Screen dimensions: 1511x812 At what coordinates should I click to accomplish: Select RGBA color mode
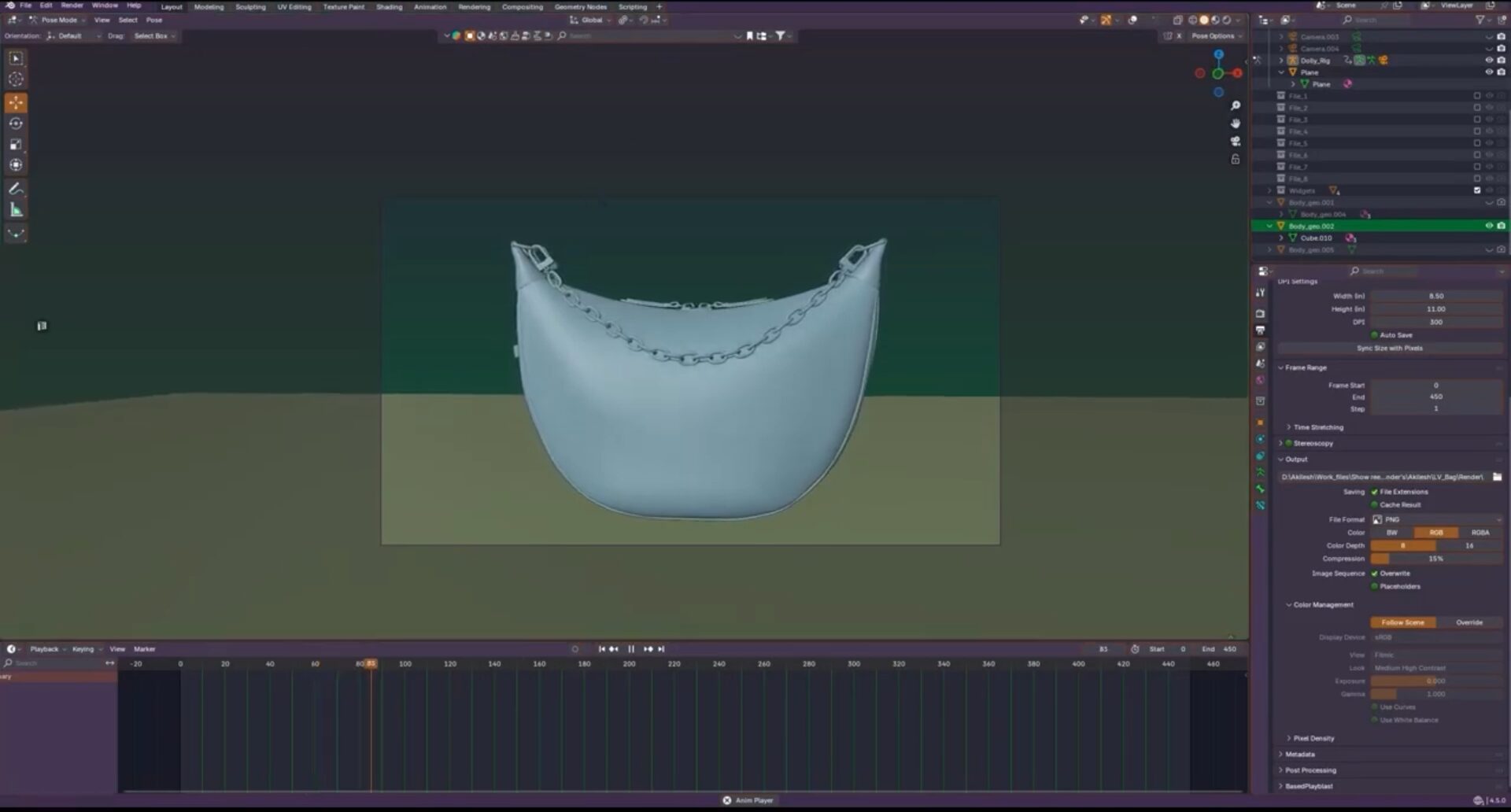pos(1480,533)
